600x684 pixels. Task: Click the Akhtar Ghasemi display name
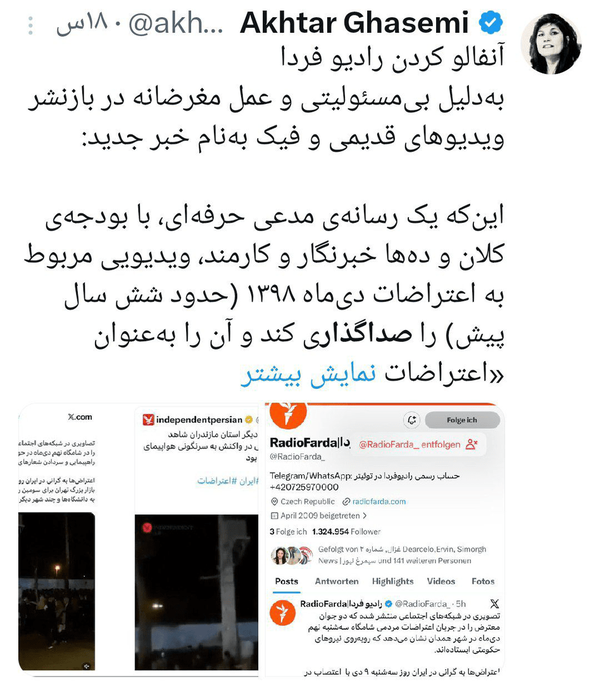(x=354, y=23)
